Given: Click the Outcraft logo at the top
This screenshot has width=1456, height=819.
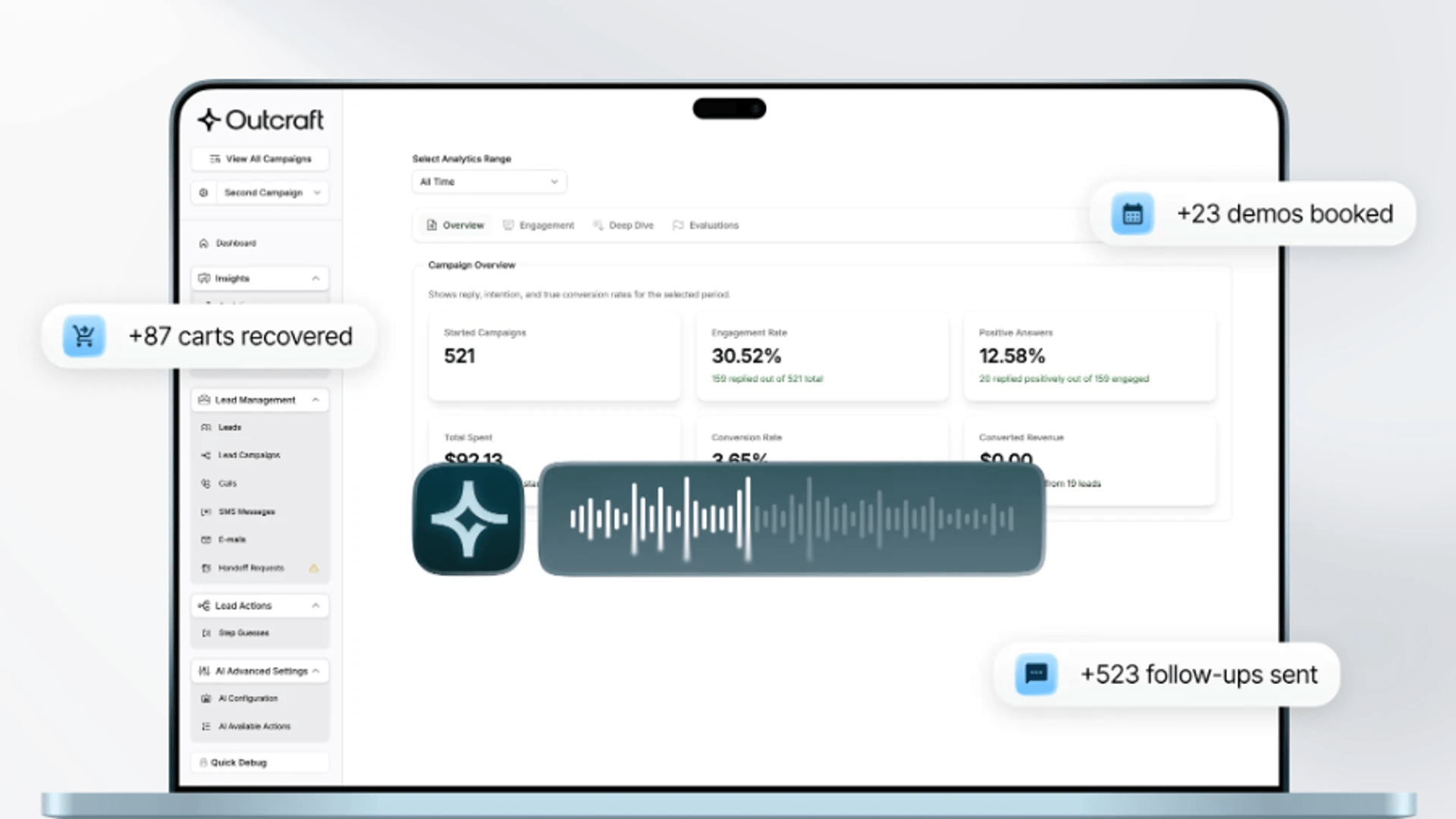Looking at the screenshot, I should (x=260, y=120).
